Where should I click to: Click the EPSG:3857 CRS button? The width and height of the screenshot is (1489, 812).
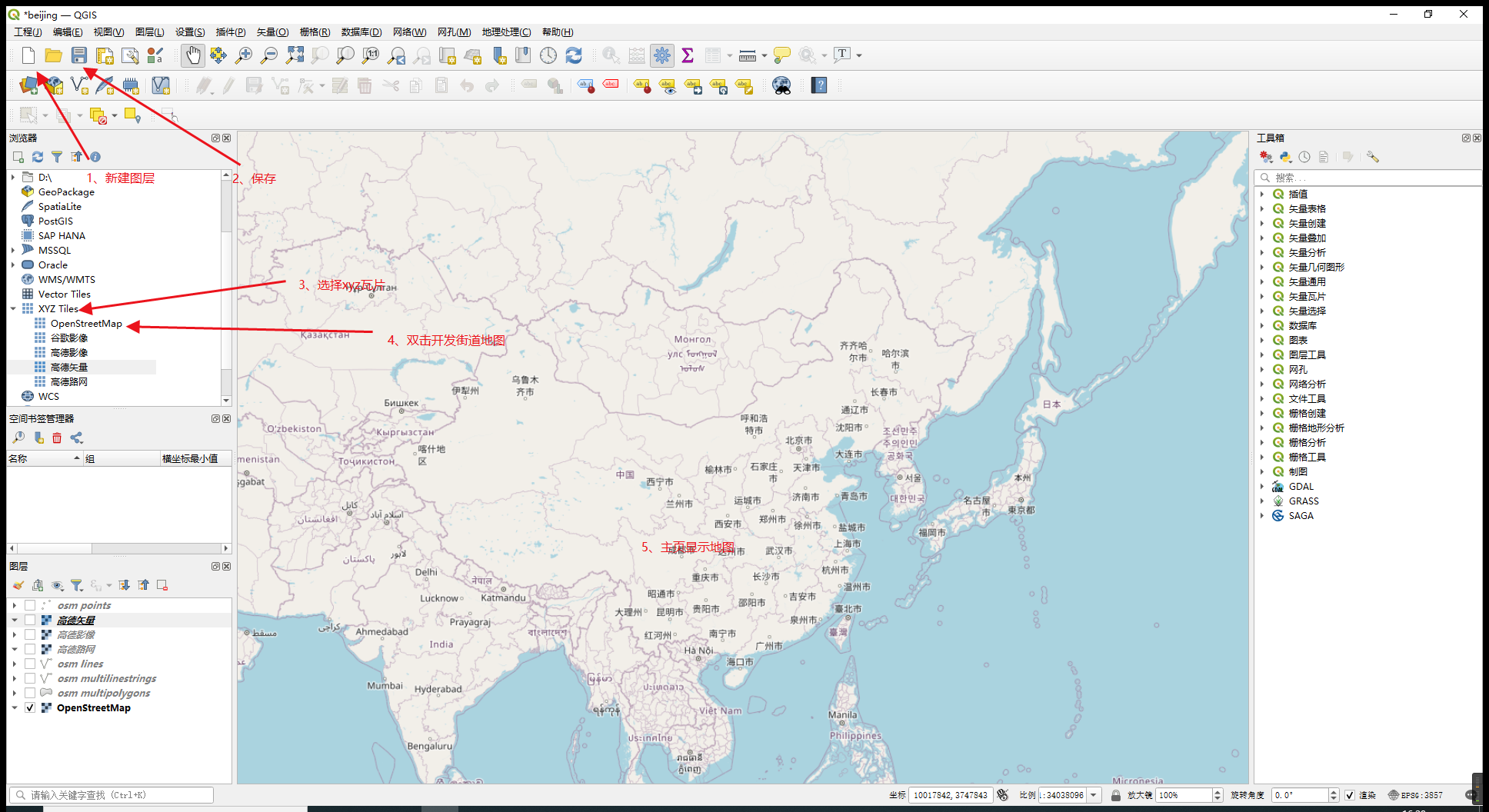point(1416,795)
